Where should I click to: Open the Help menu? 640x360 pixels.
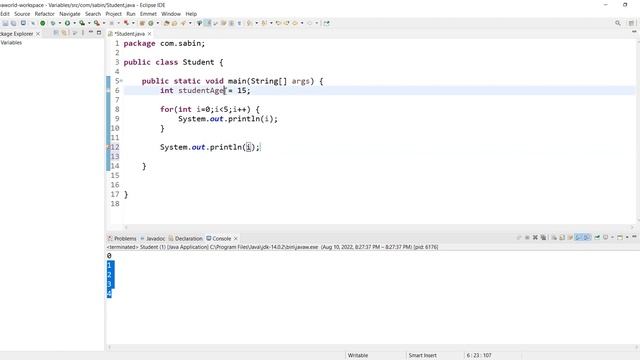191,14
